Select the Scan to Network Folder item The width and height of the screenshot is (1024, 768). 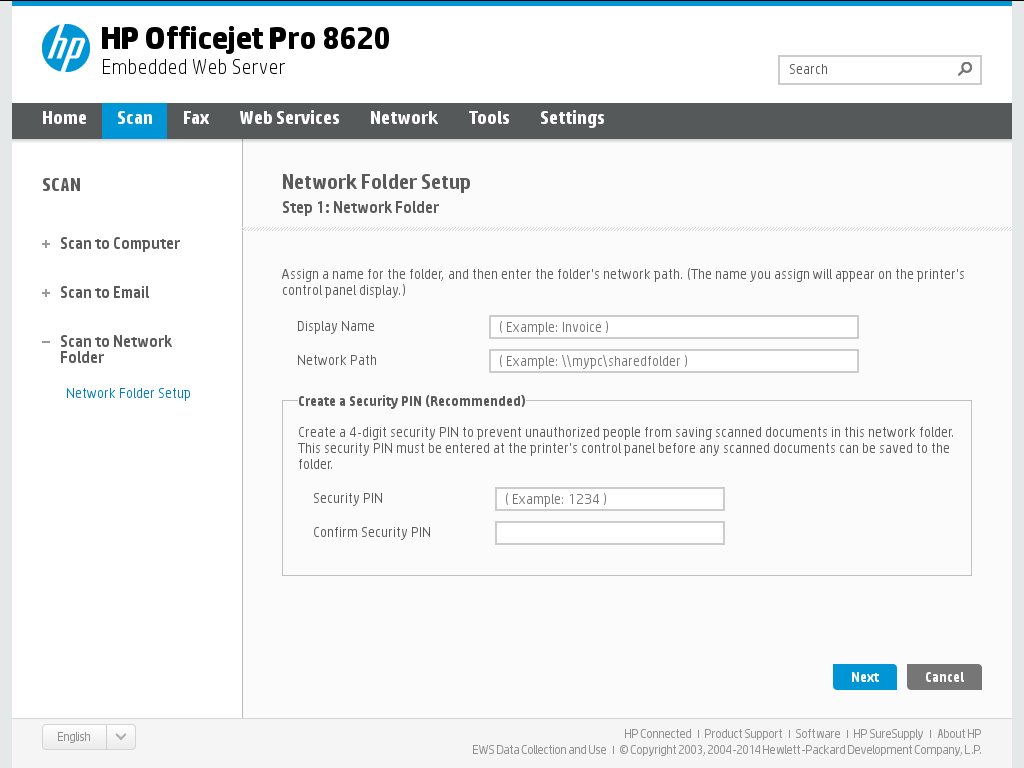pyautogui.click(x=116, y=349)
